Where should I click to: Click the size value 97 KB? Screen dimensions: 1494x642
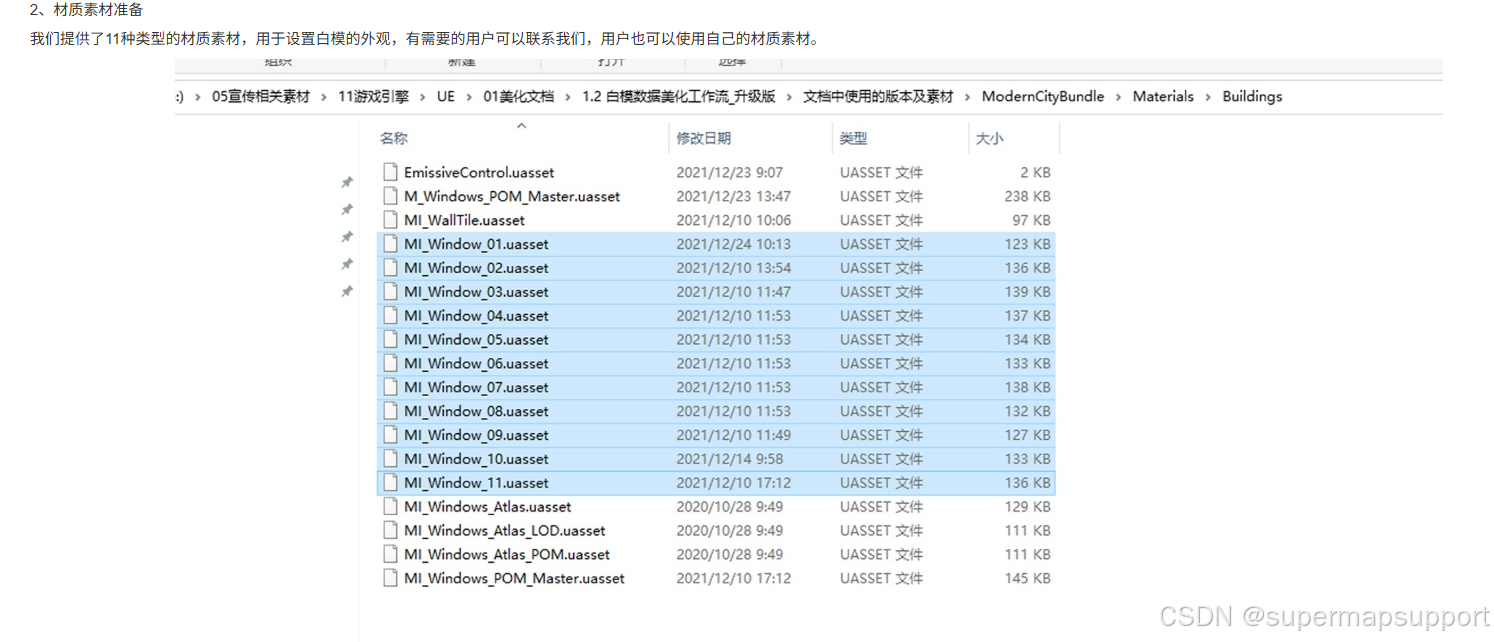point(1032,220)
